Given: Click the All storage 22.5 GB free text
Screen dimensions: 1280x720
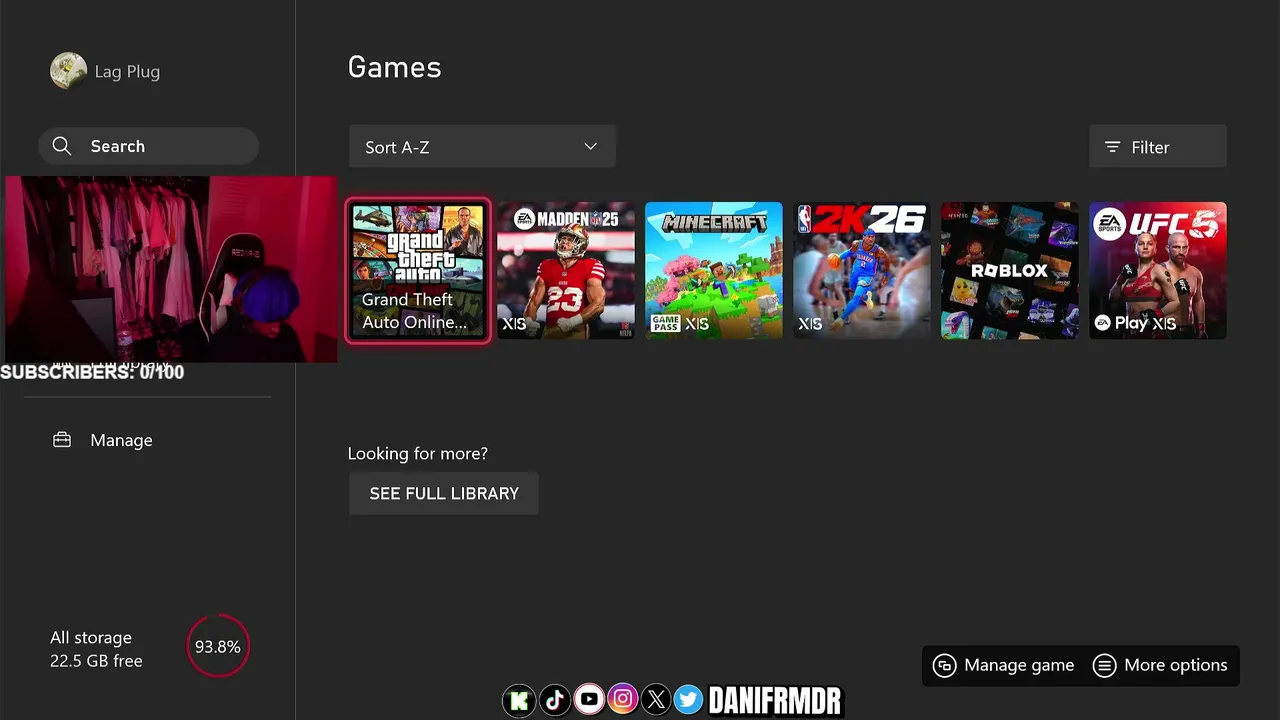Looking at the screenshot, I should click(x=96, y=649).
